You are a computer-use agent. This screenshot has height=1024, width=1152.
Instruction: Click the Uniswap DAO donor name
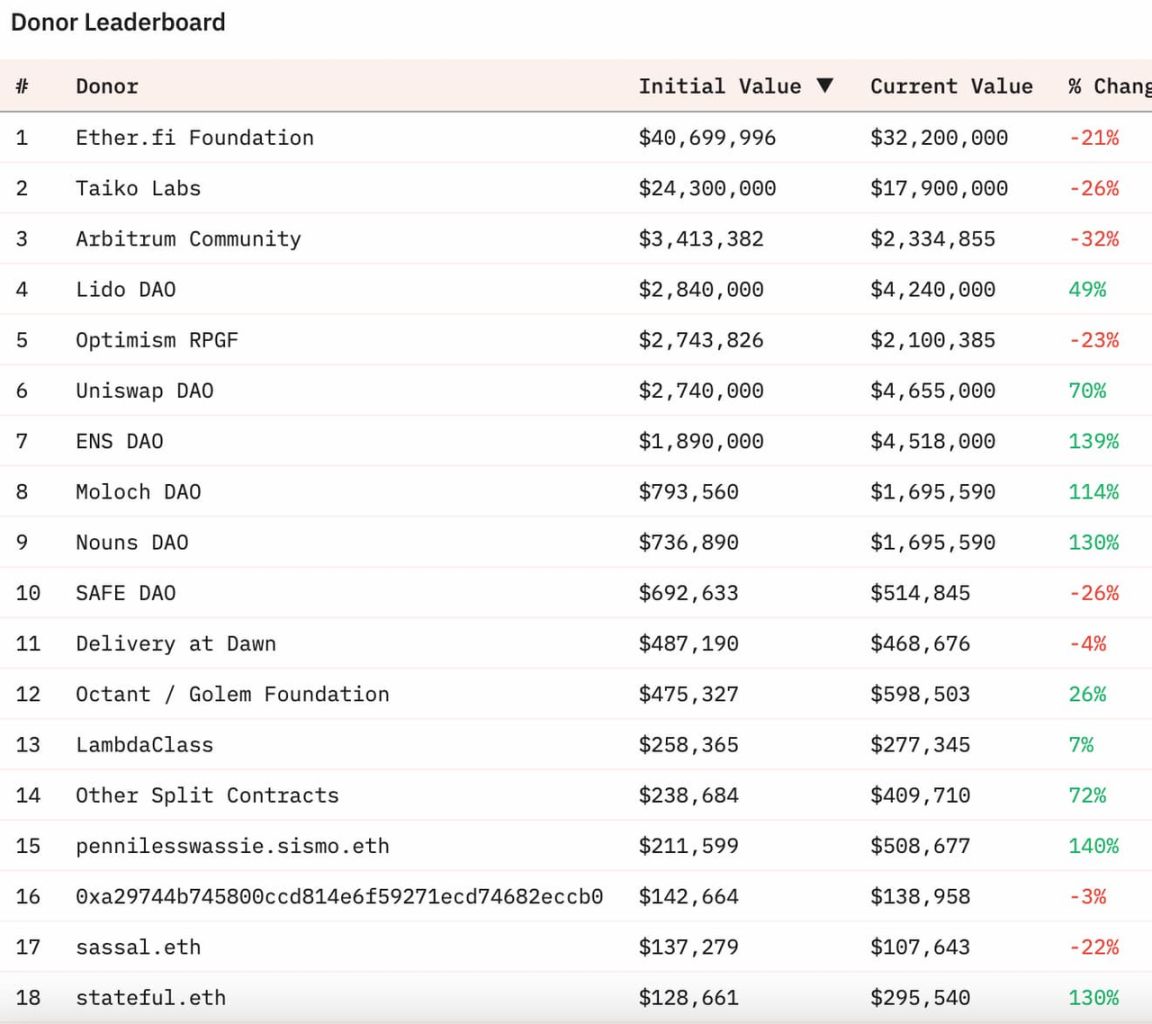[144, 391]
